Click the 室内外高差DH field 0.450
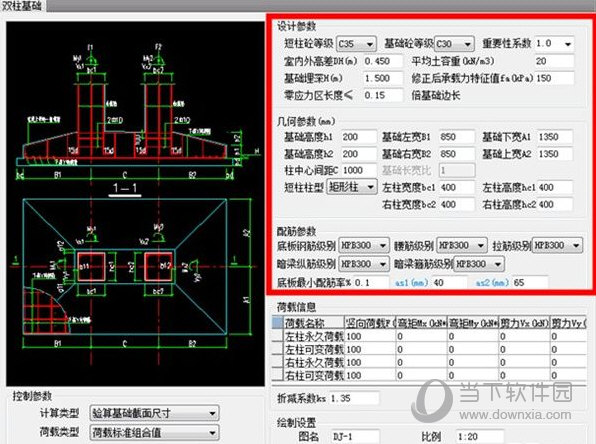Screen dimensions: 596x444 [383, 61]
